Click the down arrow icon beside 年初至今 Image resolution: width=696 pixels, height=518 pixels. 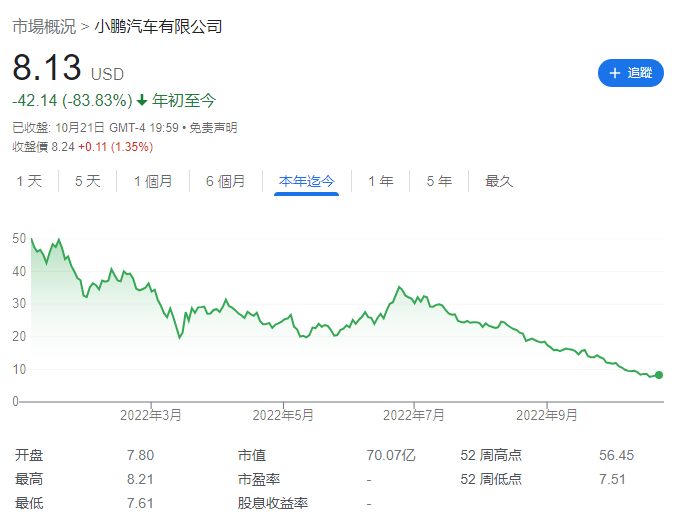(142, 101)
